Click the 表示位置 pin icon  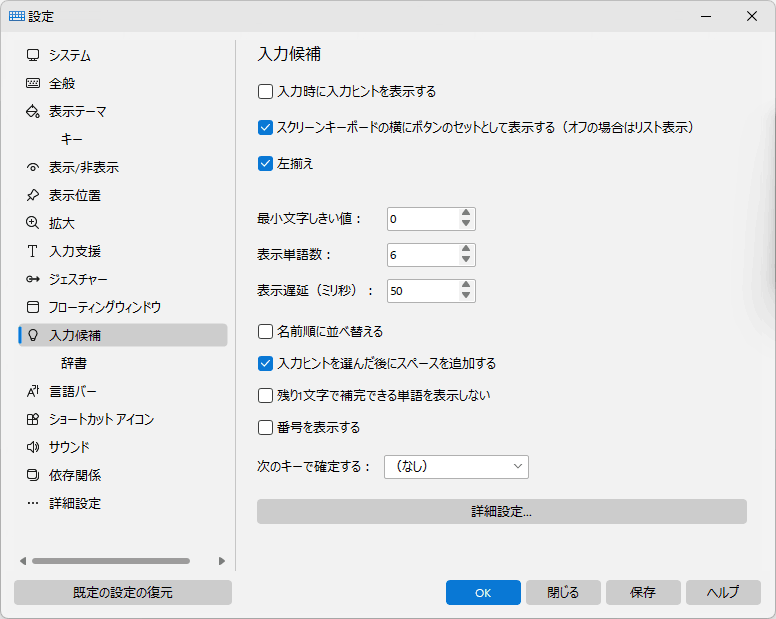[33, 195]
